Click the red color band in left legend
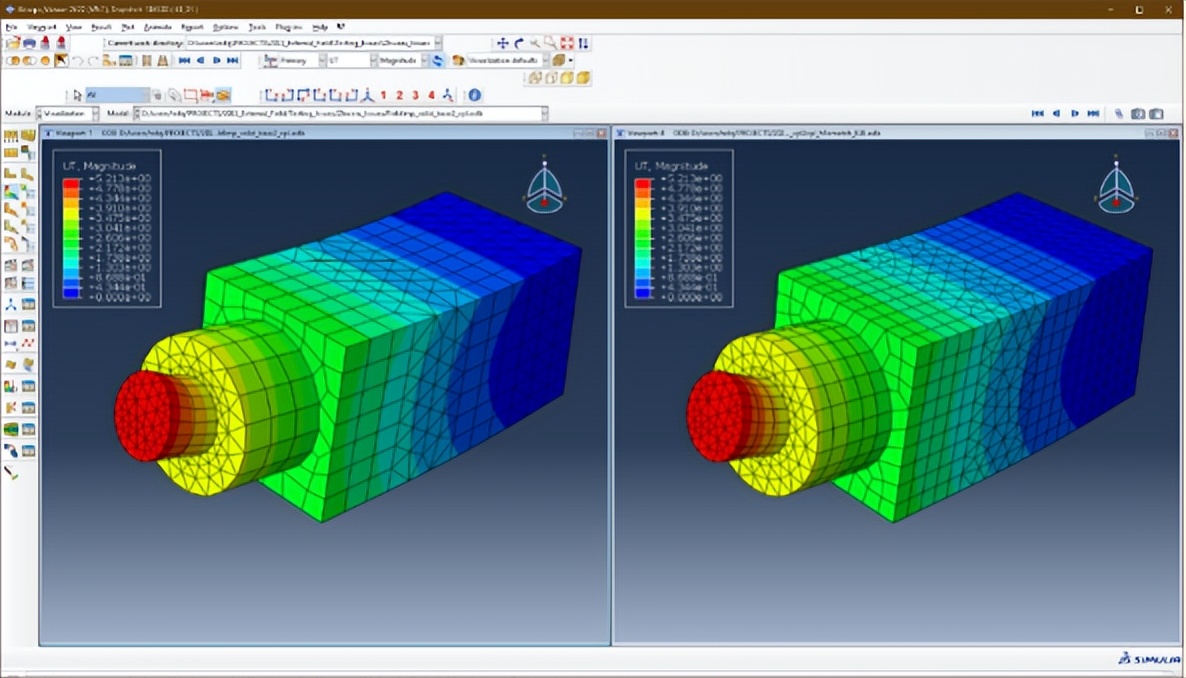 [x=71, y=185]
